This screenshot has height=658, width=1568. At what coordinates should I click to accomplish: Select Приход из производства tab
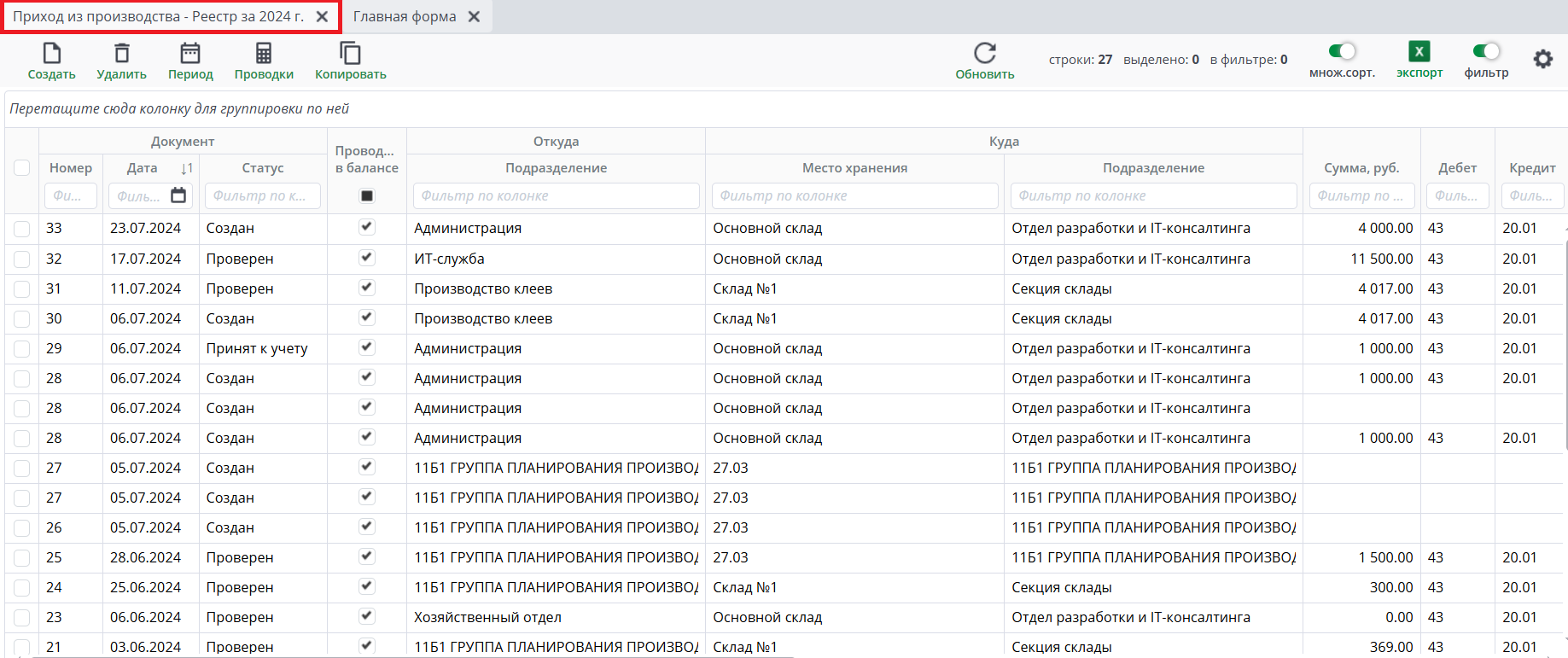[158, 16]
